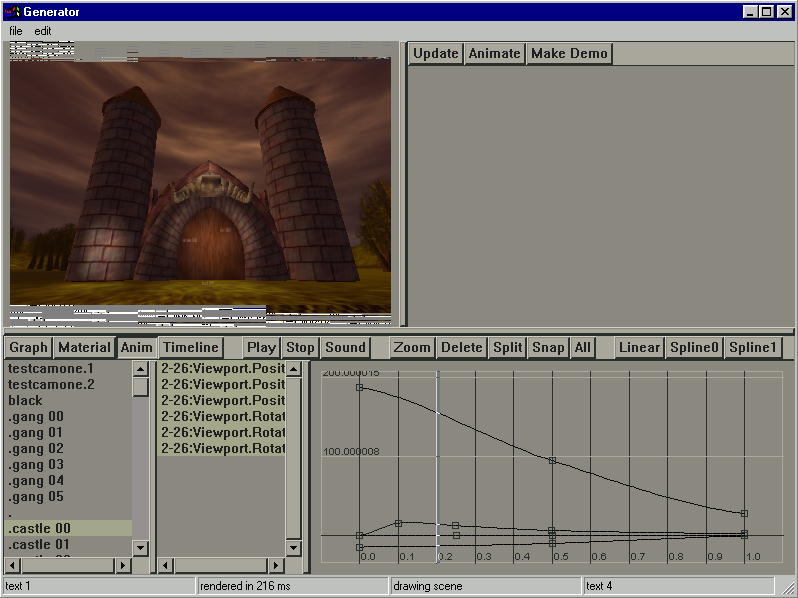Viewport: 798px width, 598px height.
Task: Toggle the Sound button
Action: coord(345,348)
